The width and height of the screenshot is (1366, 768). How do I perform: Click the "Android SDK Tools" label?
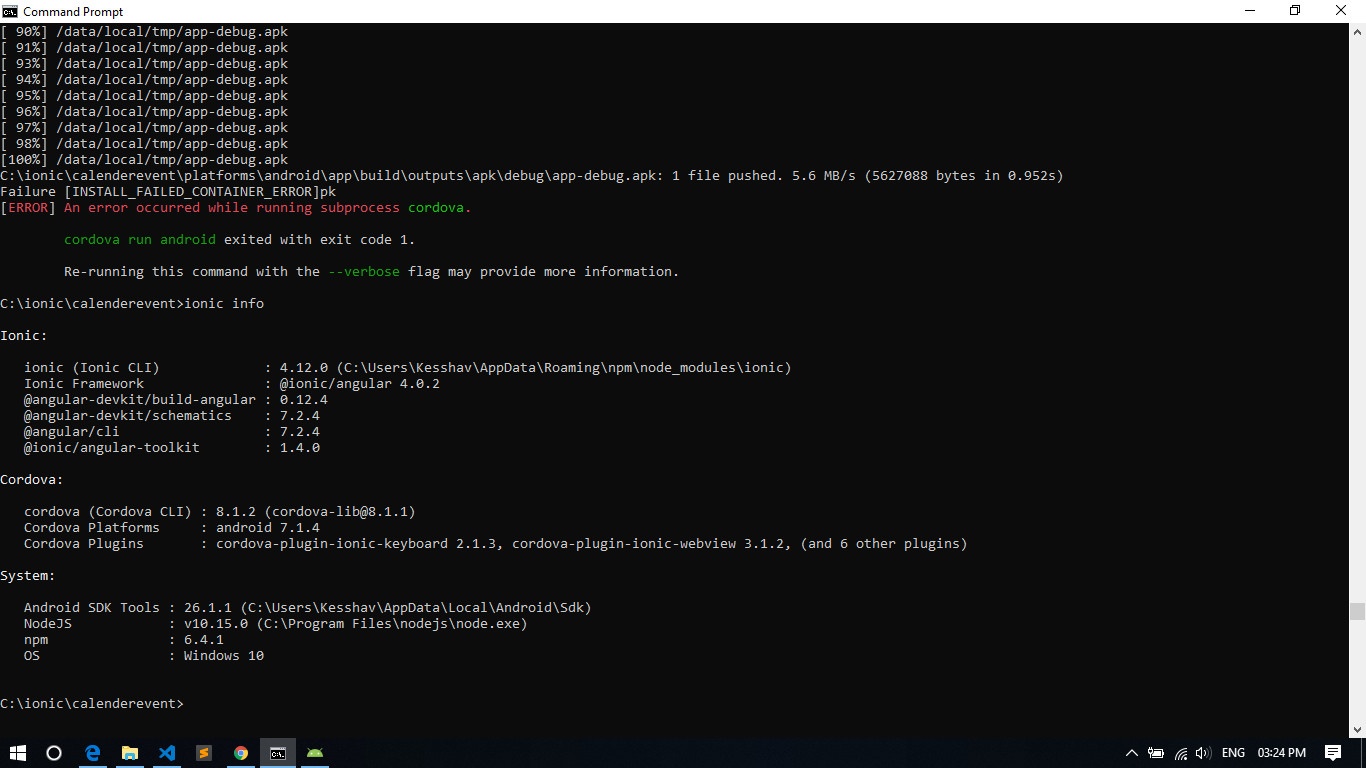click(x=92, y=608)
